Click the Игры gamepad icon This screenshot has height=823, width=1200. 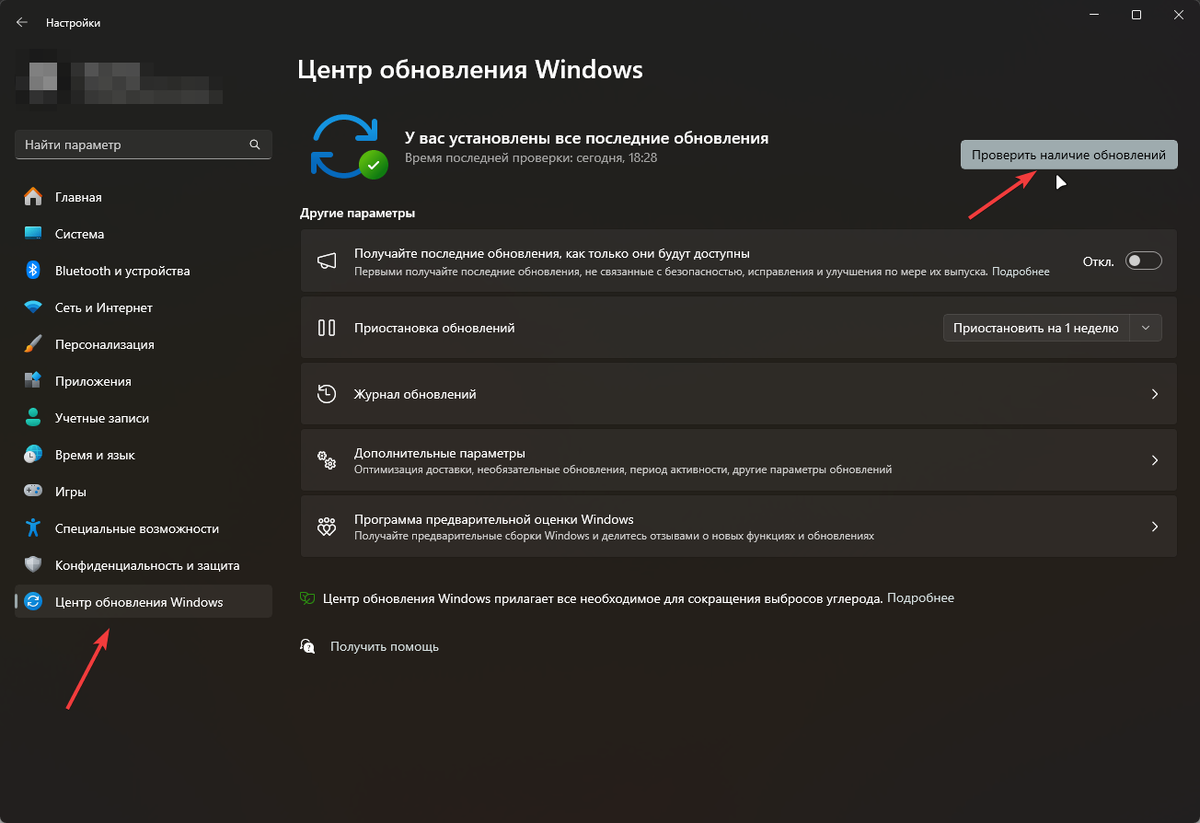pyautogui.click(x=33, y=492)
